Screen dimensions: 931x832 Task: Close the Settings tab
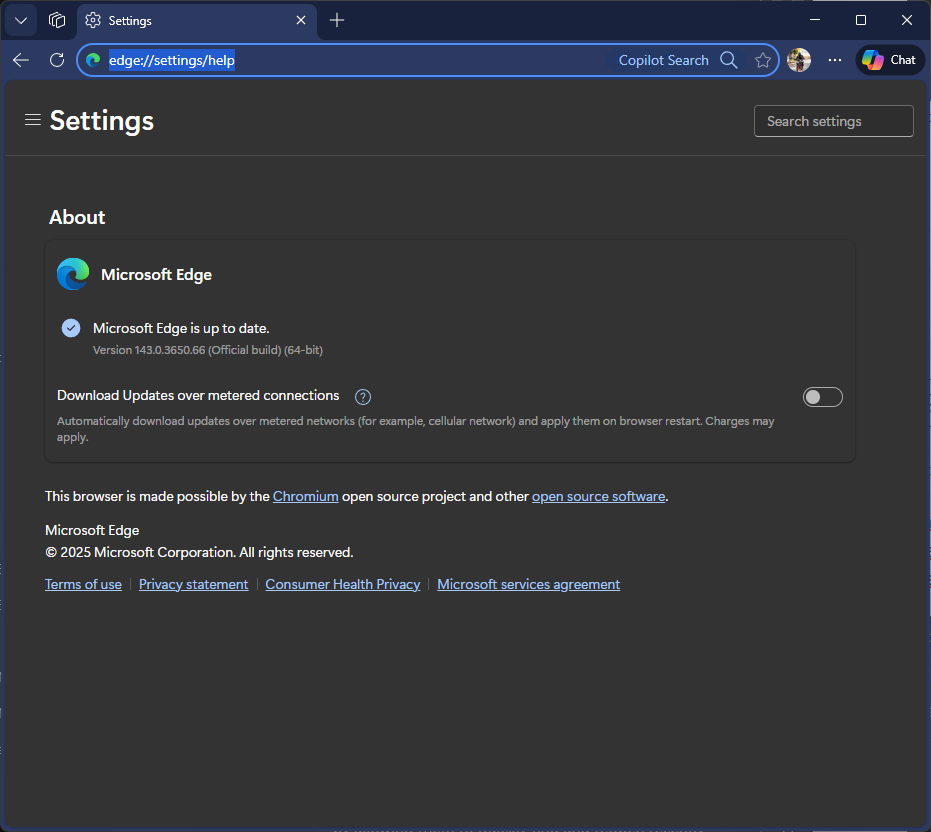(301, 20)
